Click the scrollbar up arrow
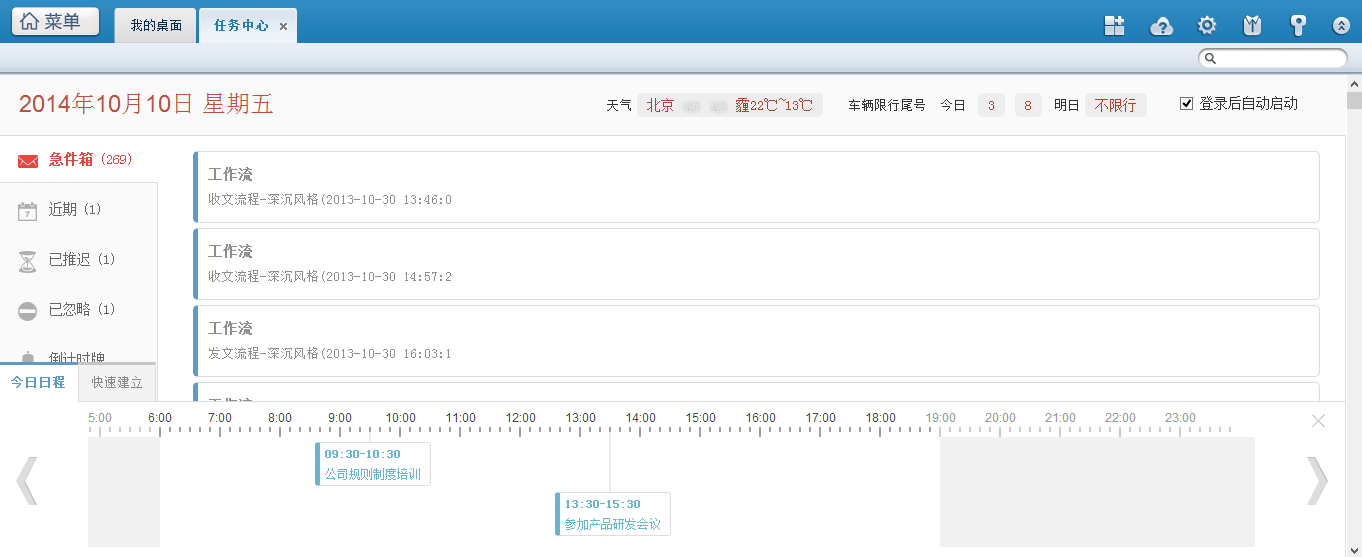Screen dimensions: 1362x557 [1354, 82]
